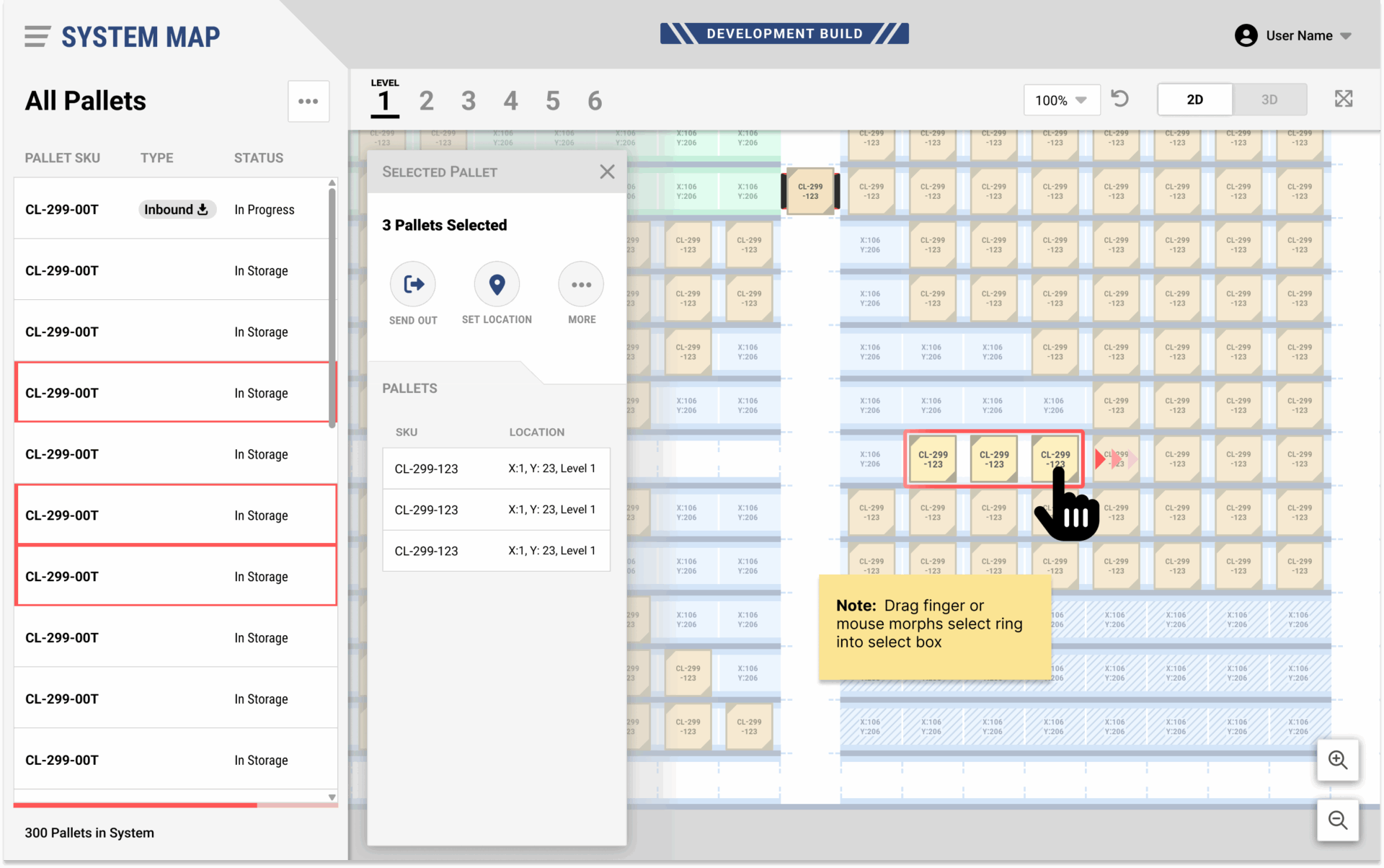Click the reset view rotate icon

(1119, 99)
